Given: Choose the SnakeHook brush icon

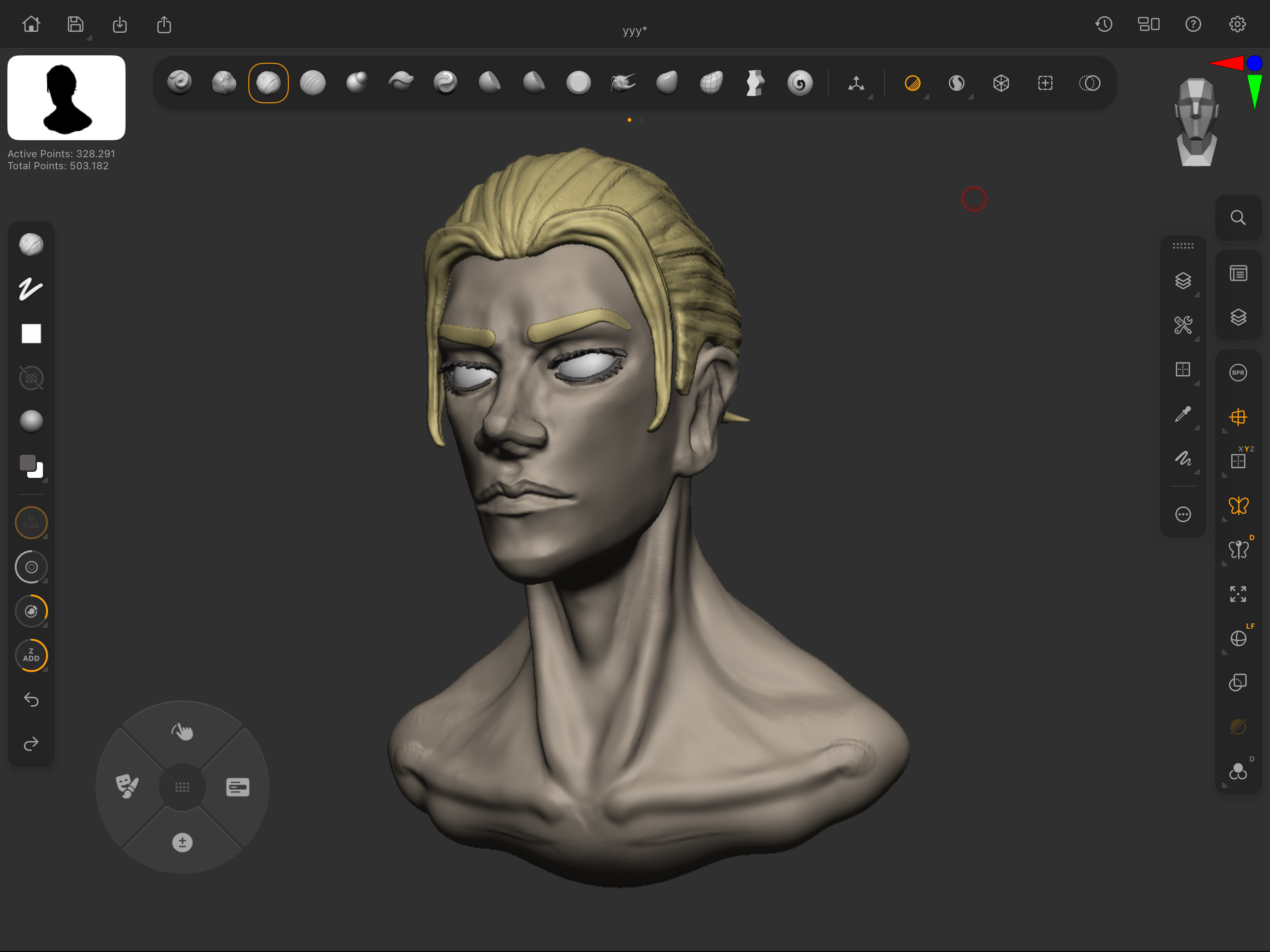Looking at the screenshot, I should (x=623, y=83).
